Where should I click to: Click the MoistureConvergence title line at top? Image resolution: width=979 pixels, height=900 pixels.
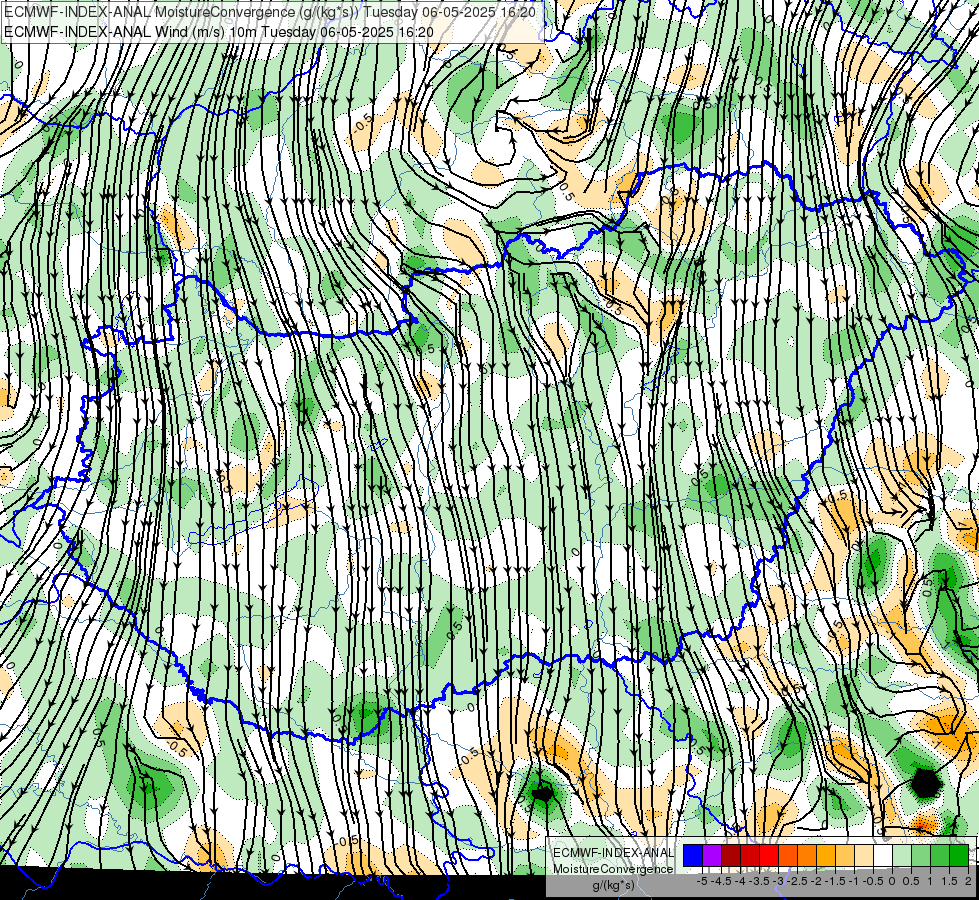point(270,12)
